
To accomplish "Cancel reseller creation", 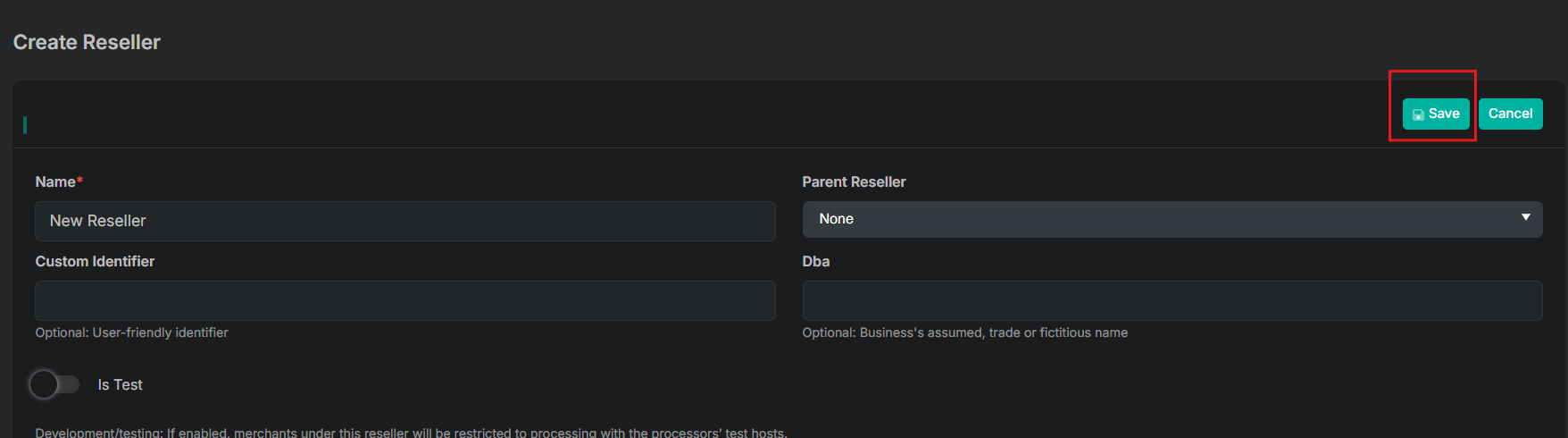I will pos(1510,114).
